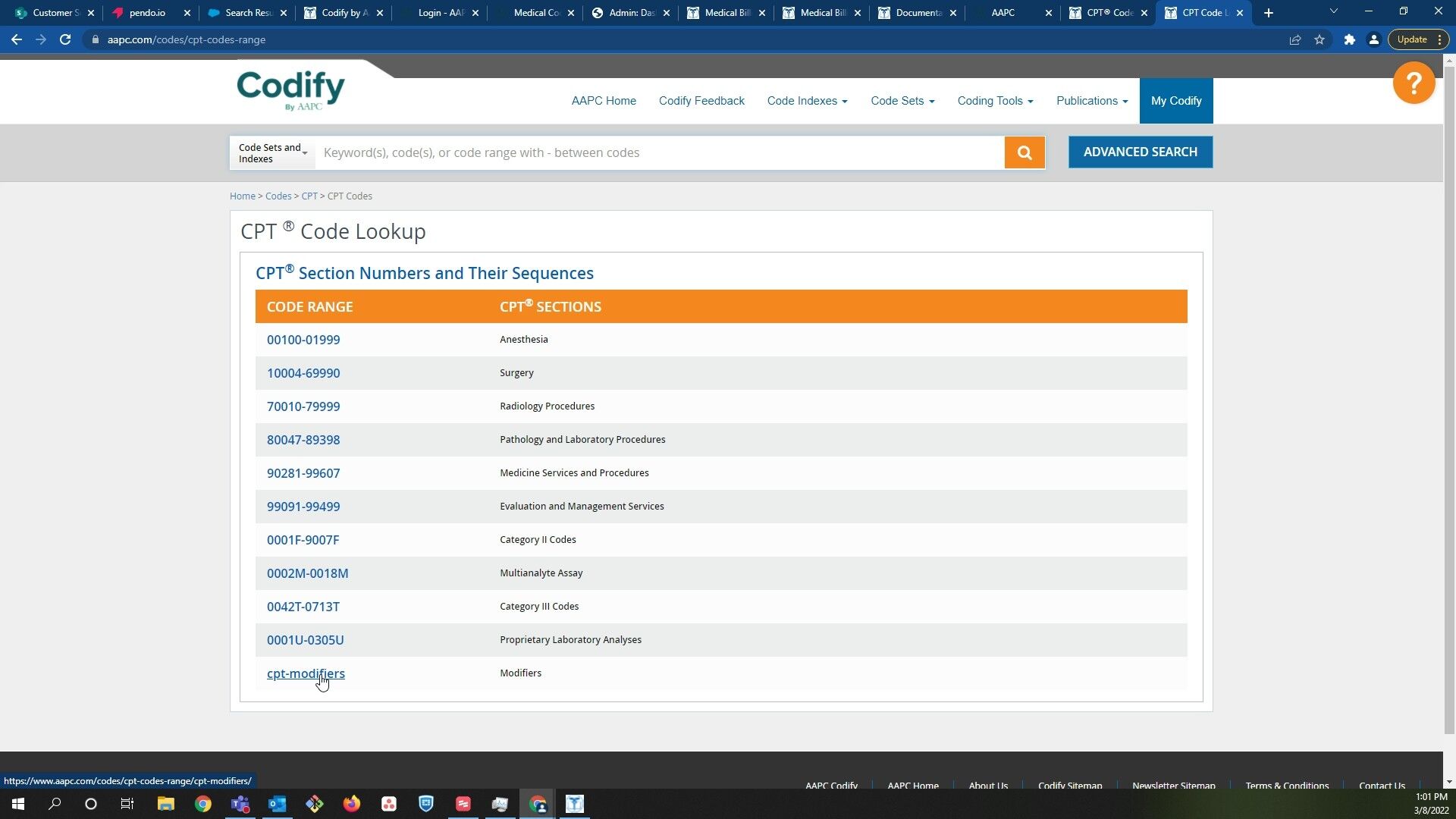1456x819 pixels.
Task: Go to AAPC Home in navigation
Action: [604, 101]
